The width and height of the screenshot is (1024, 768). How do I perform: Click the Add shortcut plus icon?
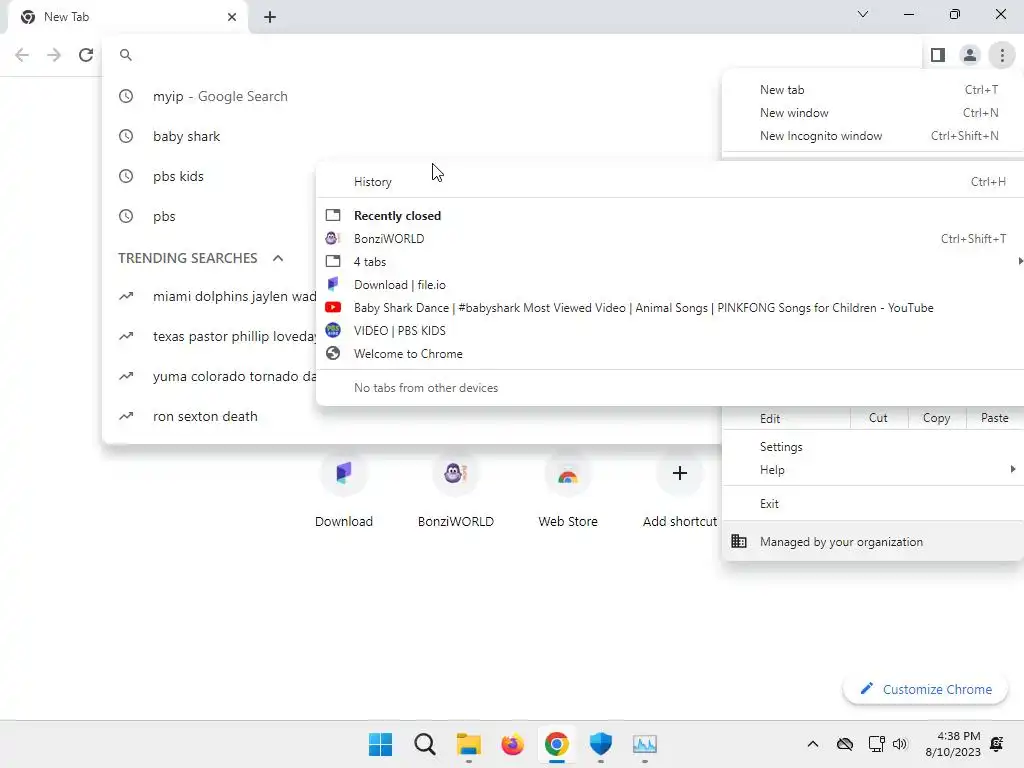pyautogui.click(x=680, y=473)
